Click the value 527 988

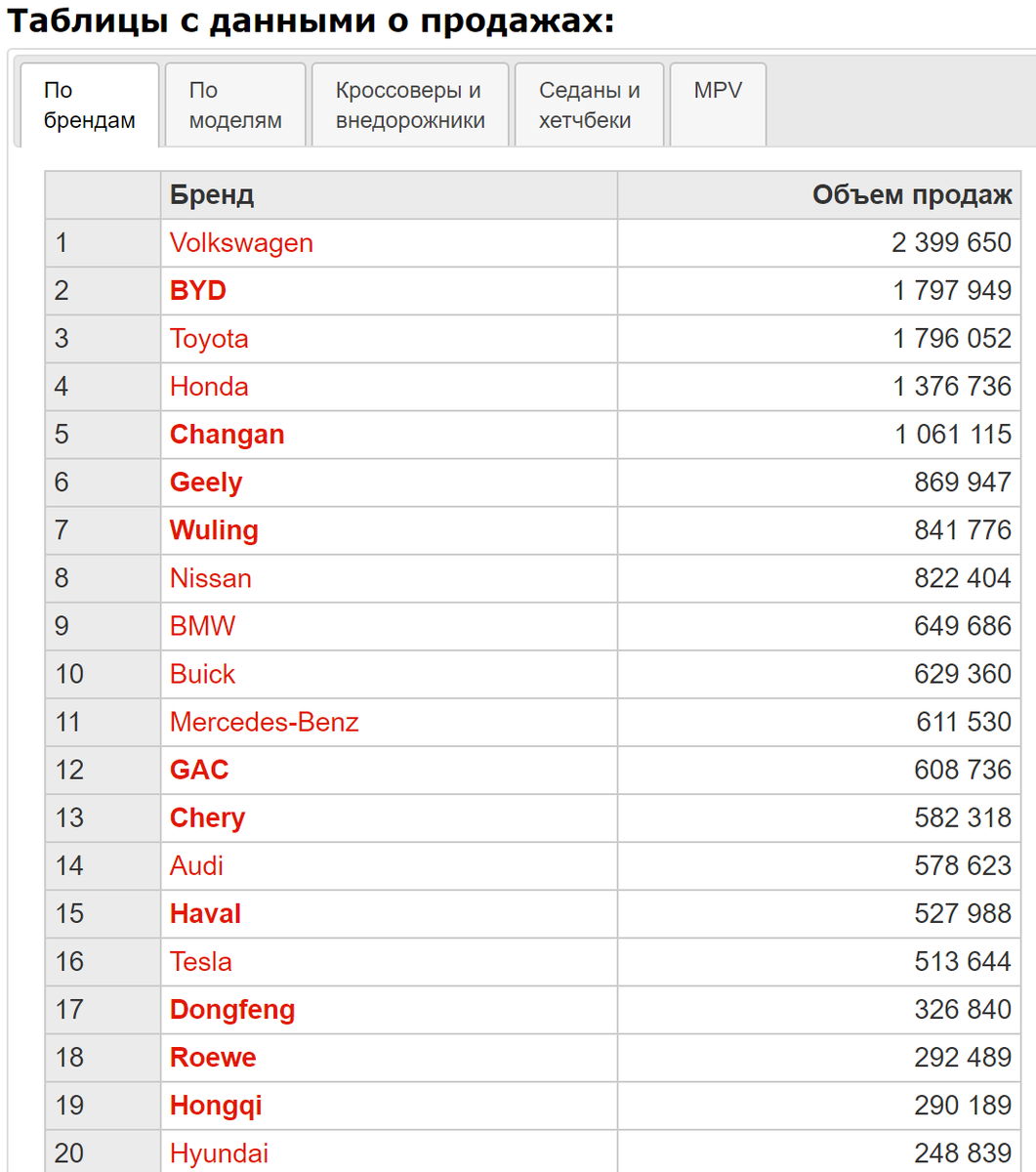[963, 913]
